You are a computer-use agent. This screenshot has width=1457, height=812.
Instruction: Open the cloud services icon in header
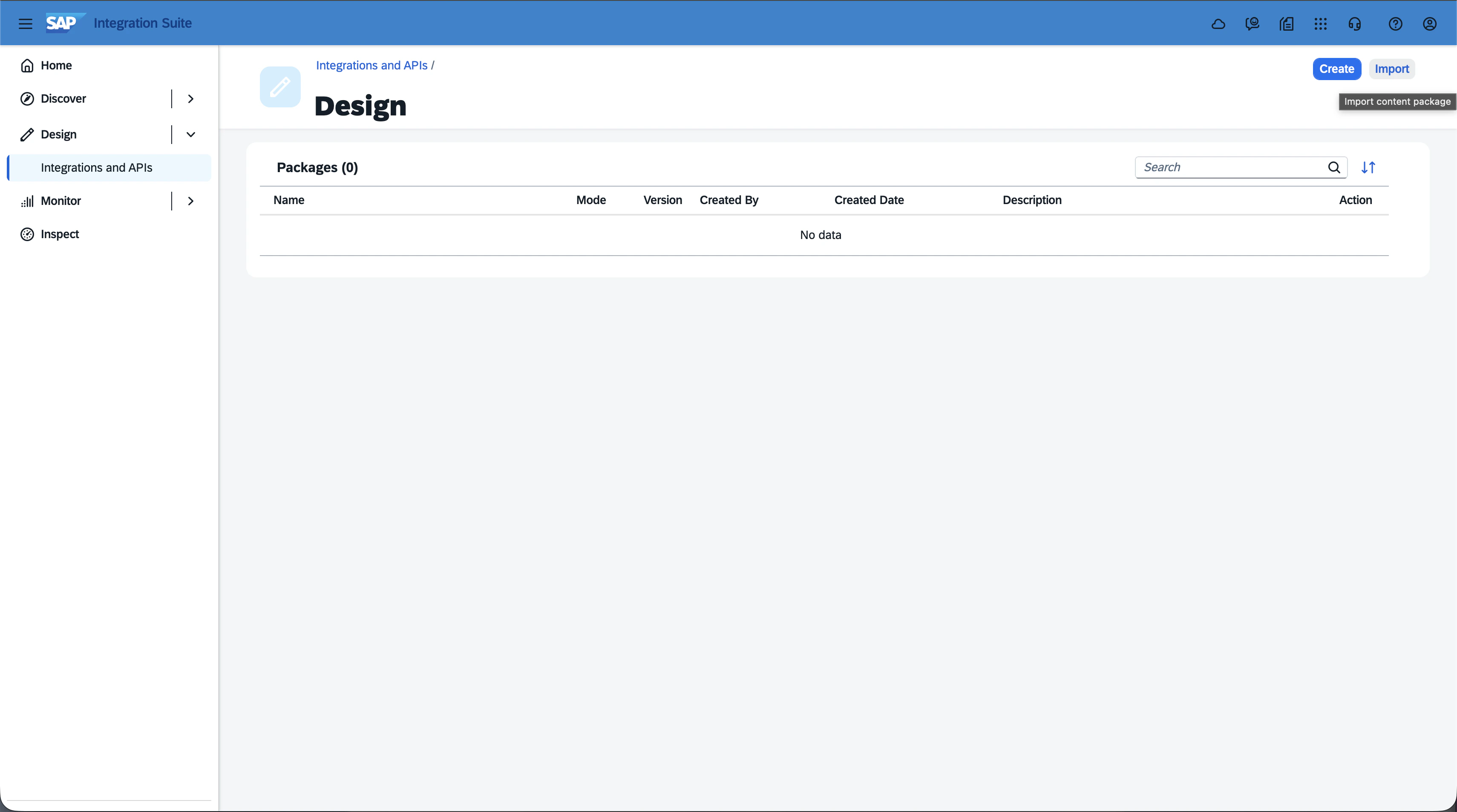(x=1218, y=23)
